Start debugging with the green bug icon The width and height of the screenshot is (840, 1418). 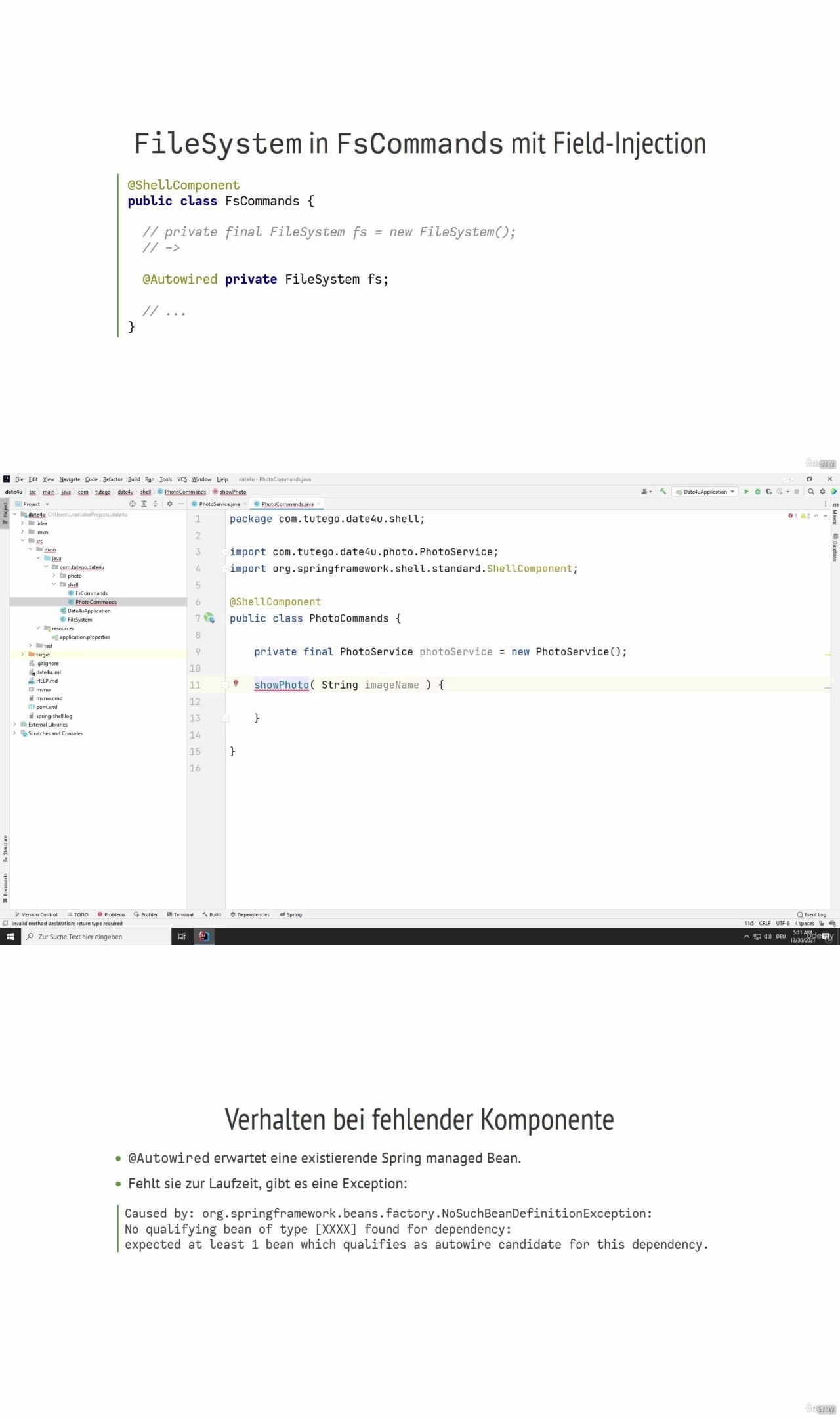[x=757, y=492]
